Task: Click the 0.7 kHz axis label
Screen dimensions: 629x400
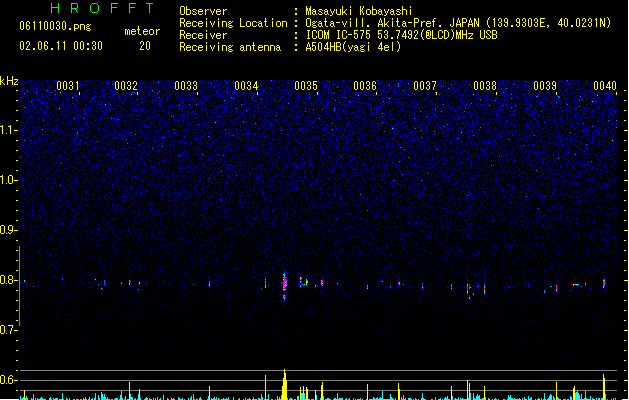Action: (8, 330)
